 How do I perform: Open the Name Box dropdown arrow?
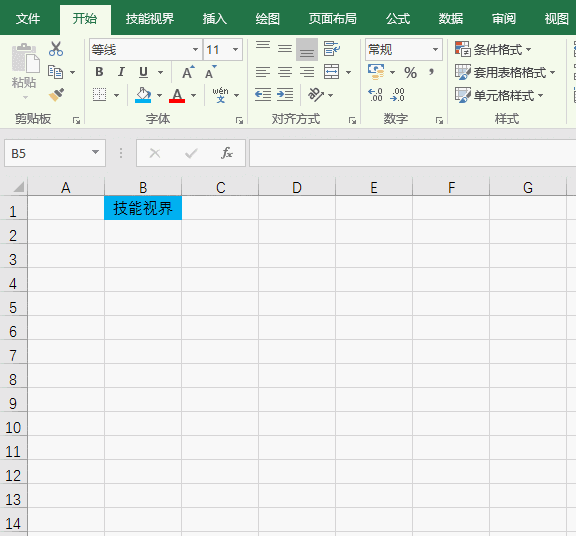[x=96, y=152]
